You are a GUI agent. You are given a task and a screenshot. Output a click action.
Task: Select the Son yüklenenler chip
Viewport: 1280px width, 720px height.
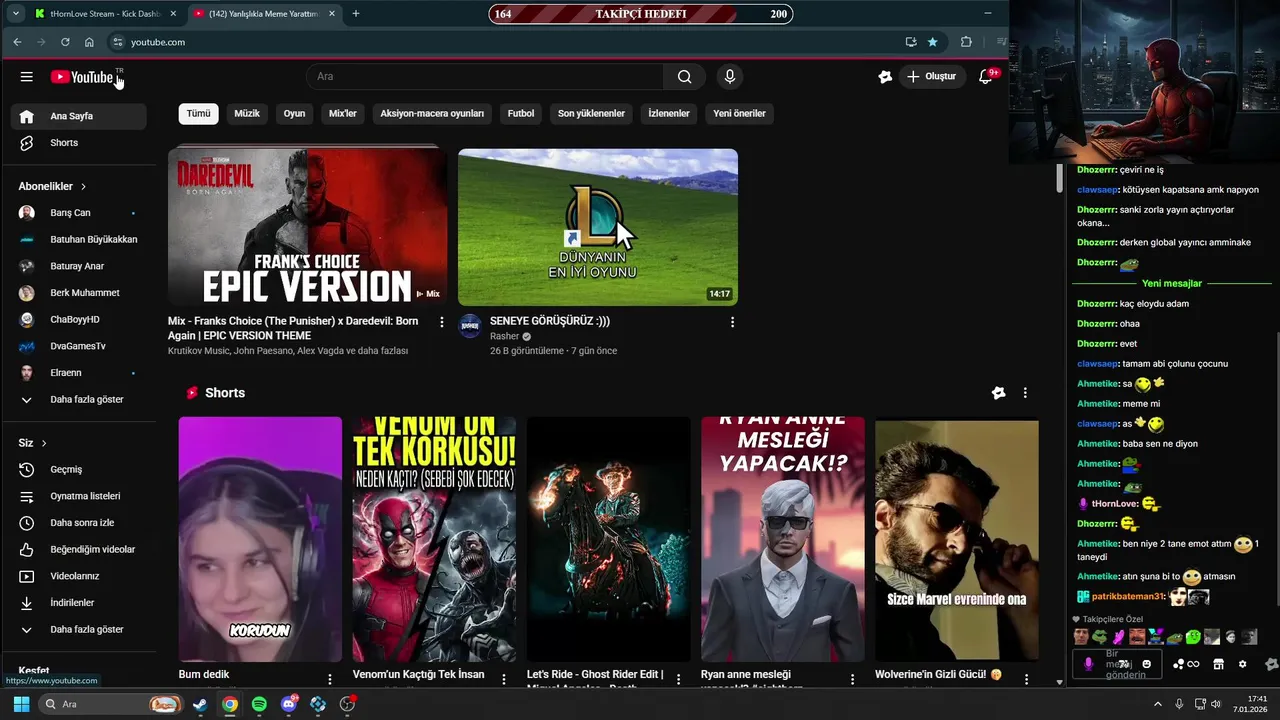591,114
